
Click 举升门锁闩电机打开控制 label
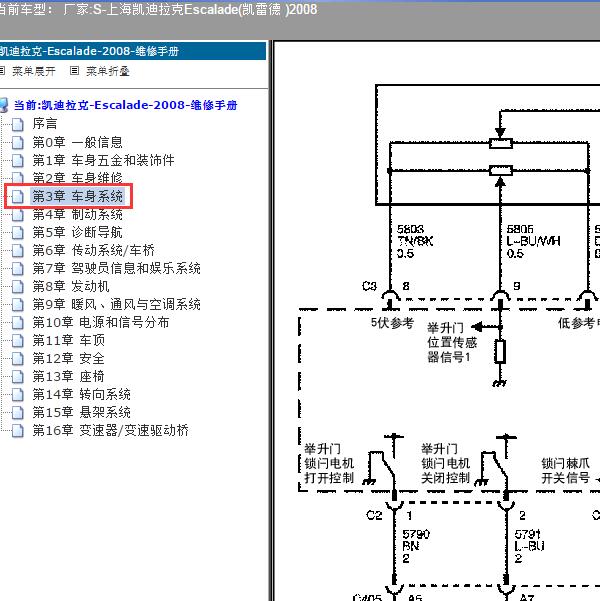(x=329, y=463)
